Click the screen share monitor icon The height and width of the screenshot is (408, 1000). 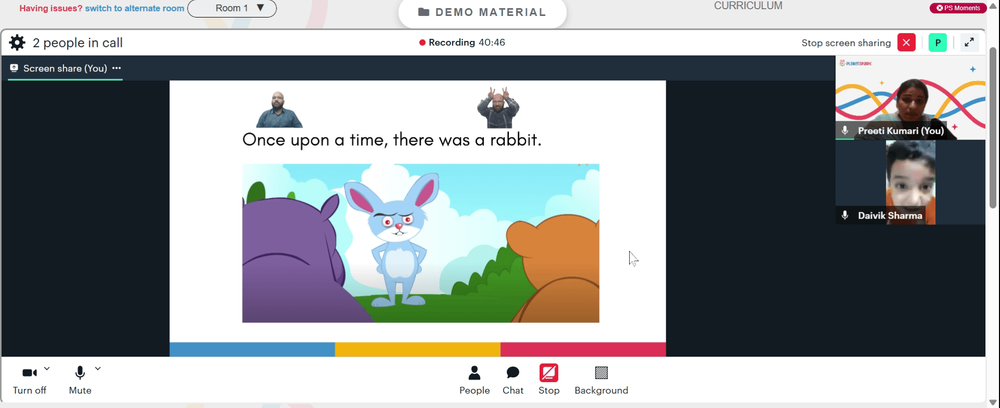pyautogui.click(x=14, y=68)
